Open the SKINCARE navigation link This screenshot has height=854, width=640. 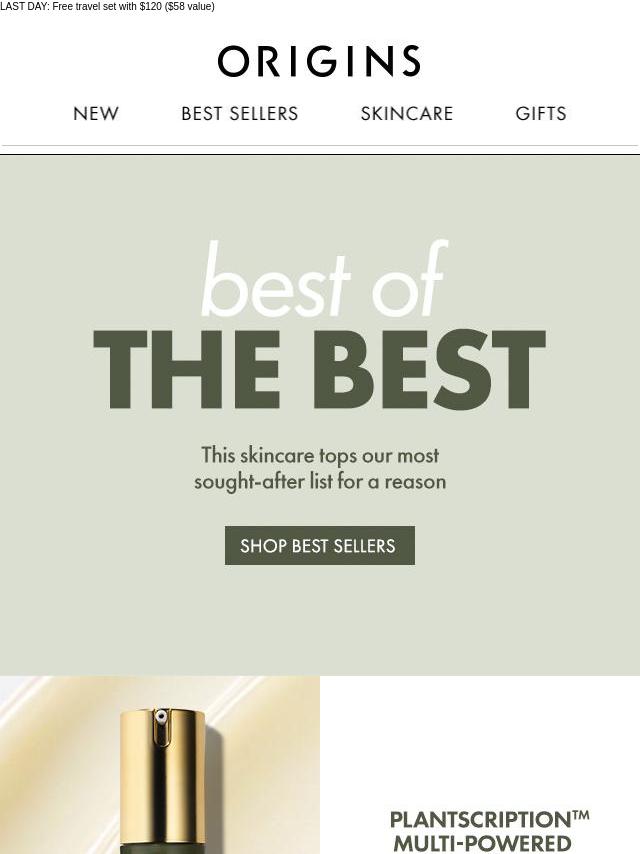point(407,113)
